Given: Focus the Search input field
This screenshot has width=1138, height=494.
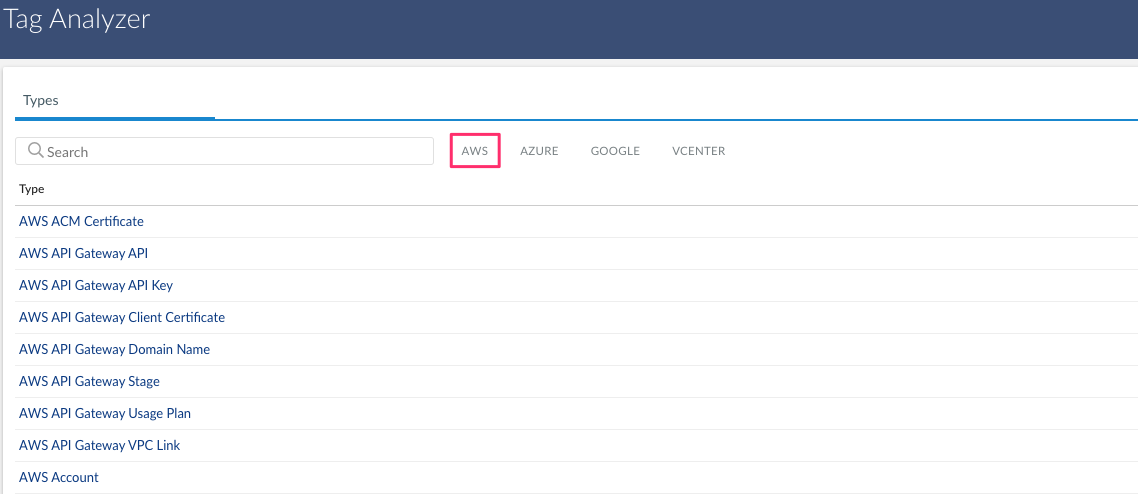Looking at the screenshot, I should 224,151.
